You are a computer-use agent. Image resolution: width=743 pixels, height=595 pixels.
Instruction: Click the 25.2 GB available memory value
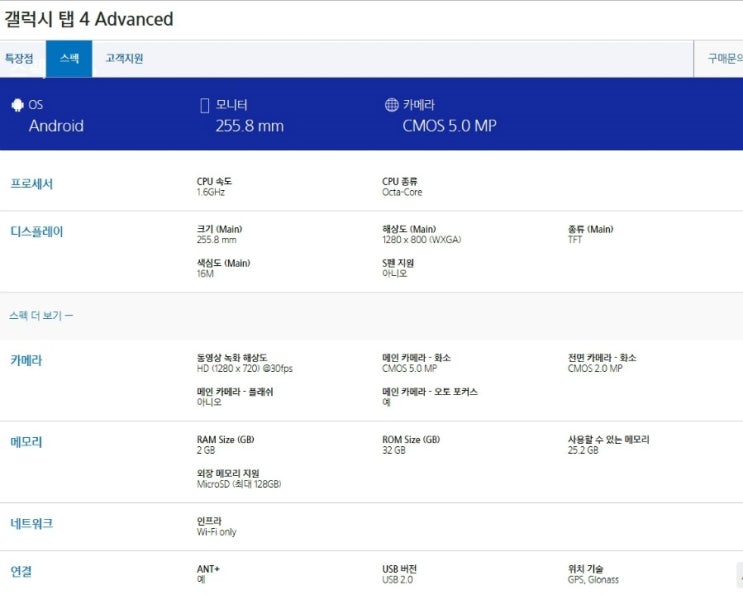(x=583, y=450)
